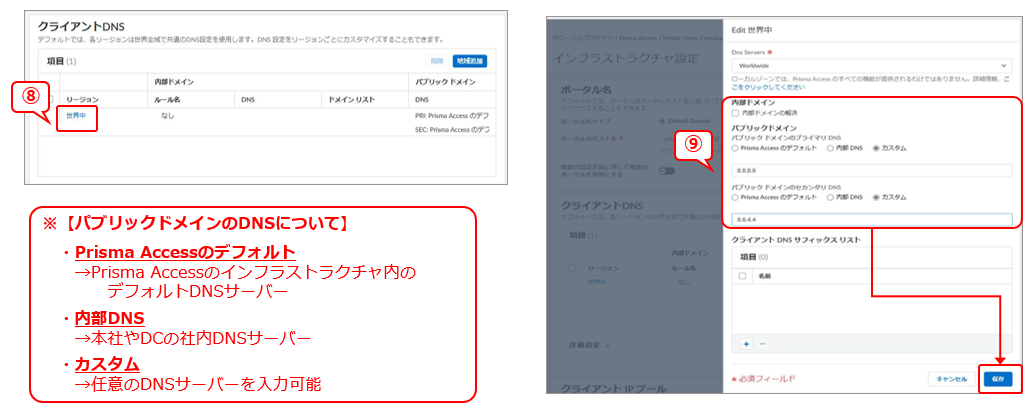Select 内部 DNS for secondary public DNS
1033x412 pixels.
point(830,197)
